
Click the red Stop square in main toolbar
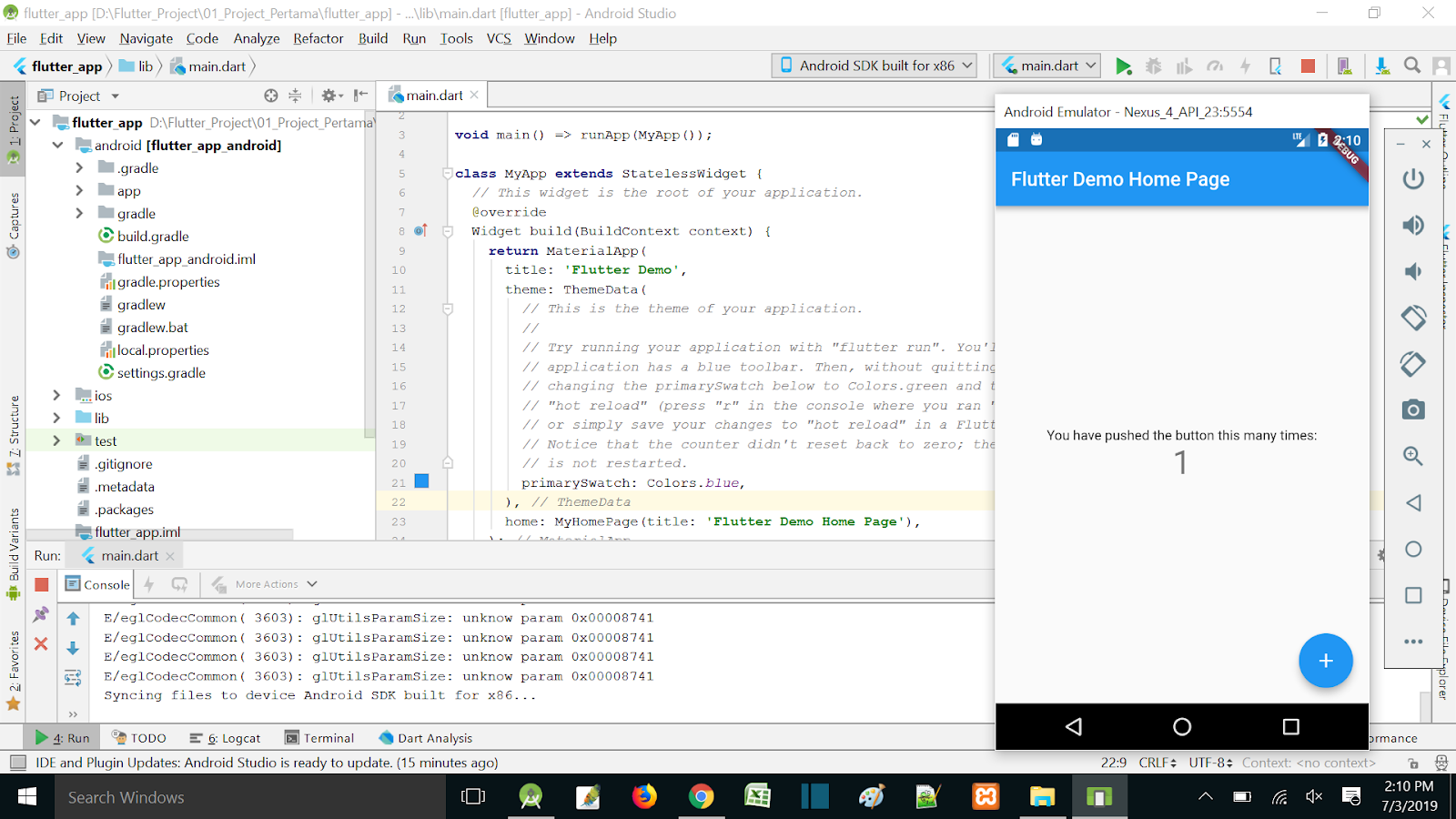(1308, 66)
